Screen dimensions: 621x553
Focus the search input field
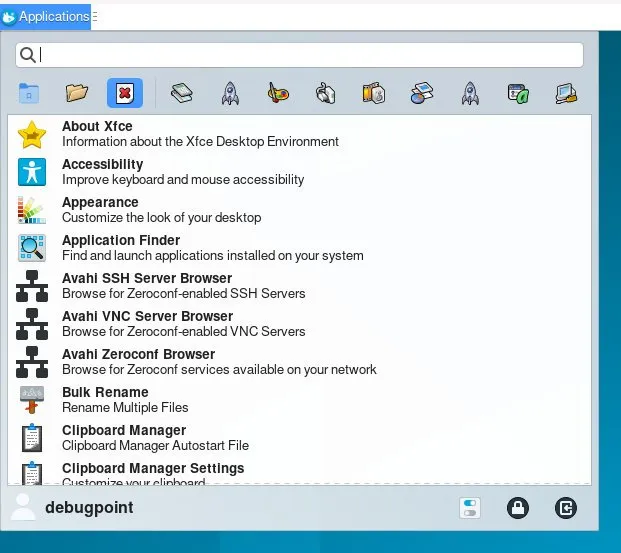point(300,55)
